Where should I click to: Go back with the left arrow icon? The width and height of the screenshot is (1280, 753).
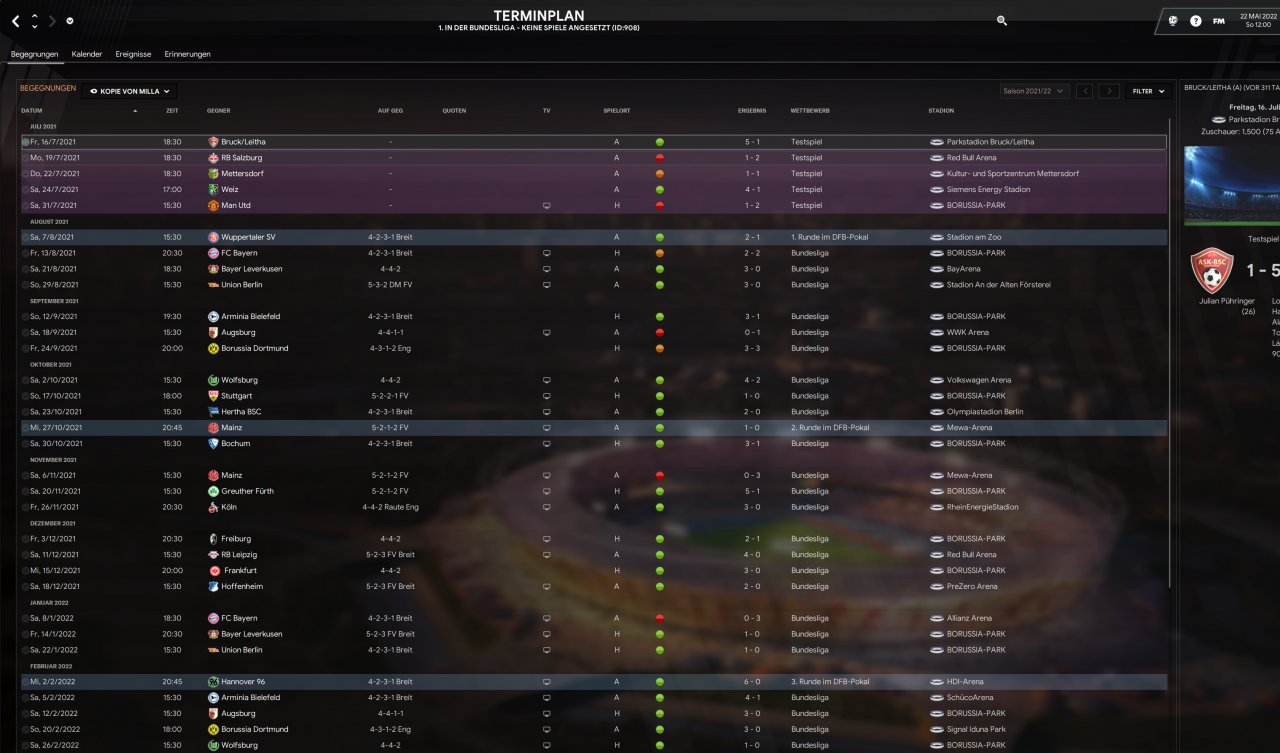(x=15, y=21)
